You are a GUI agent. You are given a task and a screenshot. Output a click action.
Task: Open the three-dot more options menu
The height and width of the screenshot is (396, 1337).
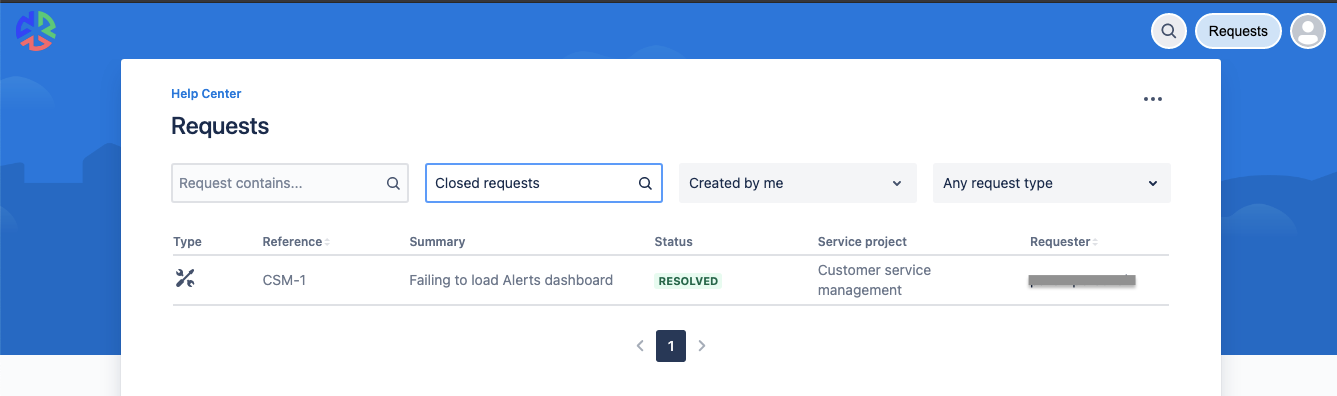point(1153,99)
